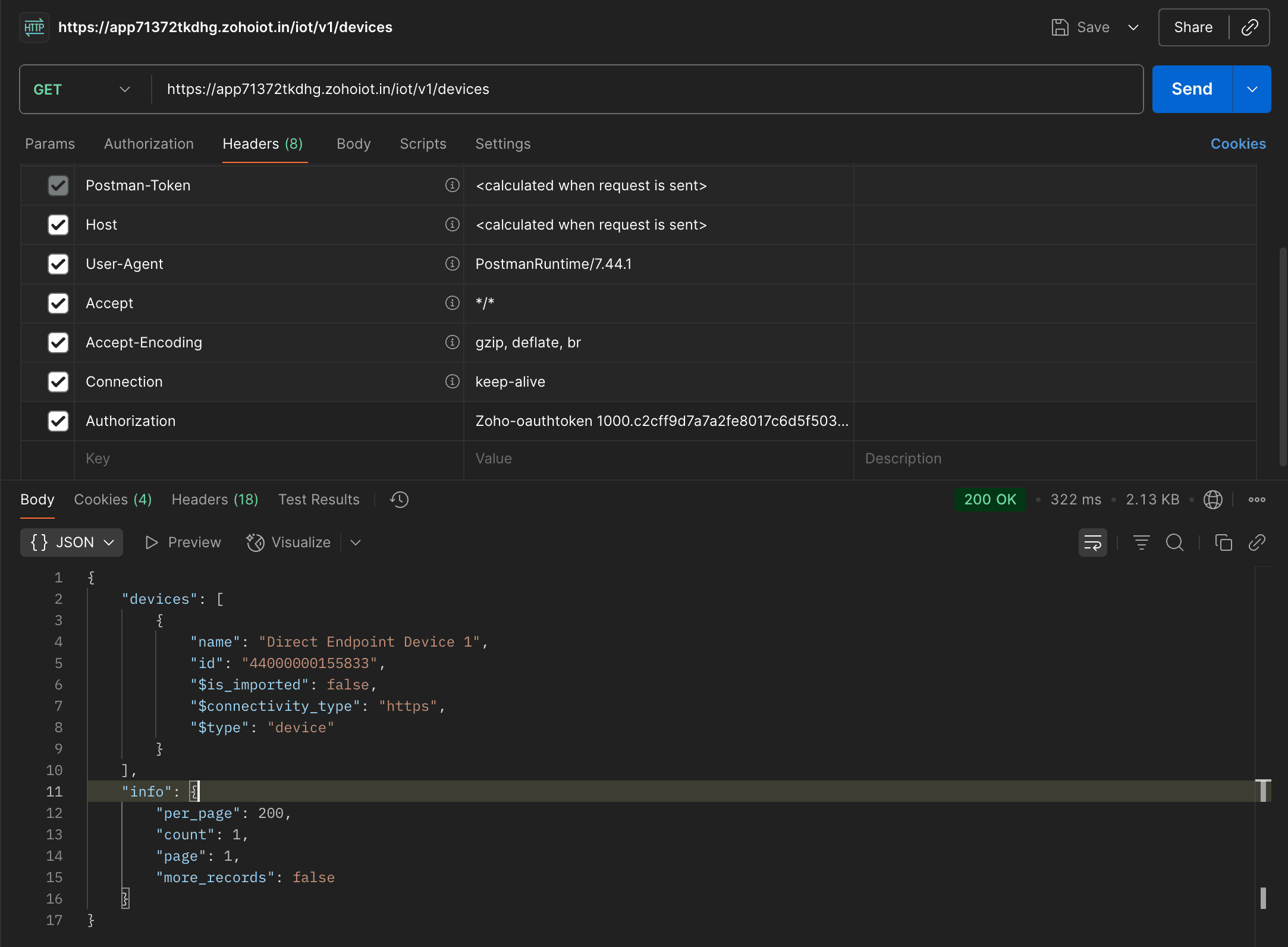Viewport: 1288px width, 947px height.
Task: Switch to the Params tab
Action: tap(50, 144)
